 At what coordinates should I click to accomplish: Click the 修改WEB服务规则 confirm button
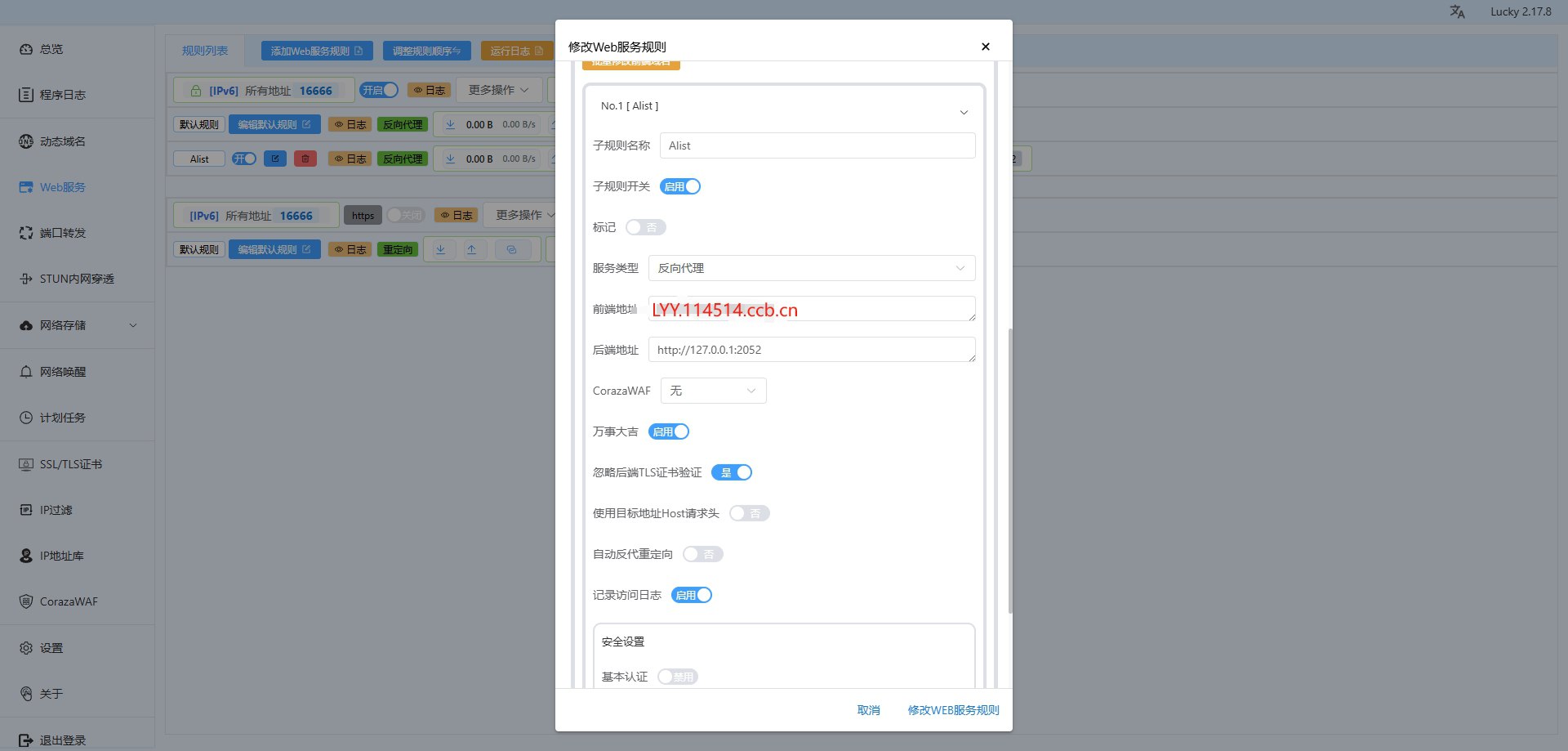(x=953, y=710)
